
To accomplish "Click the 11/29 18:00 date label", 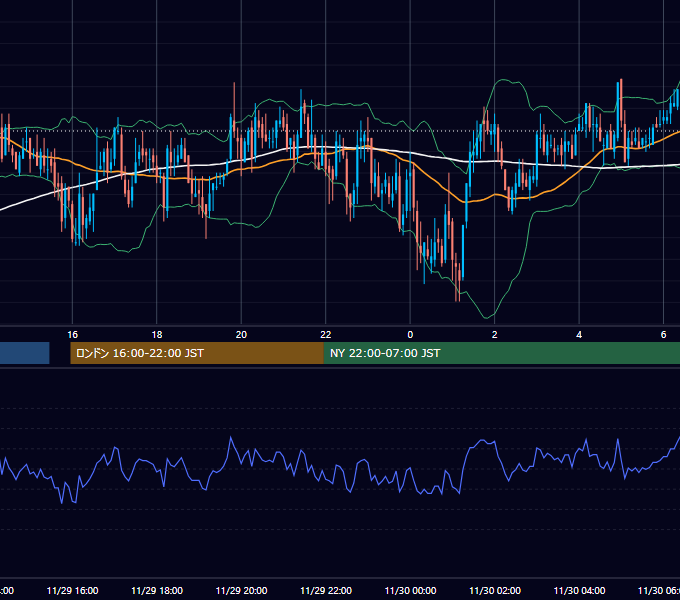I will click(157, 590).
